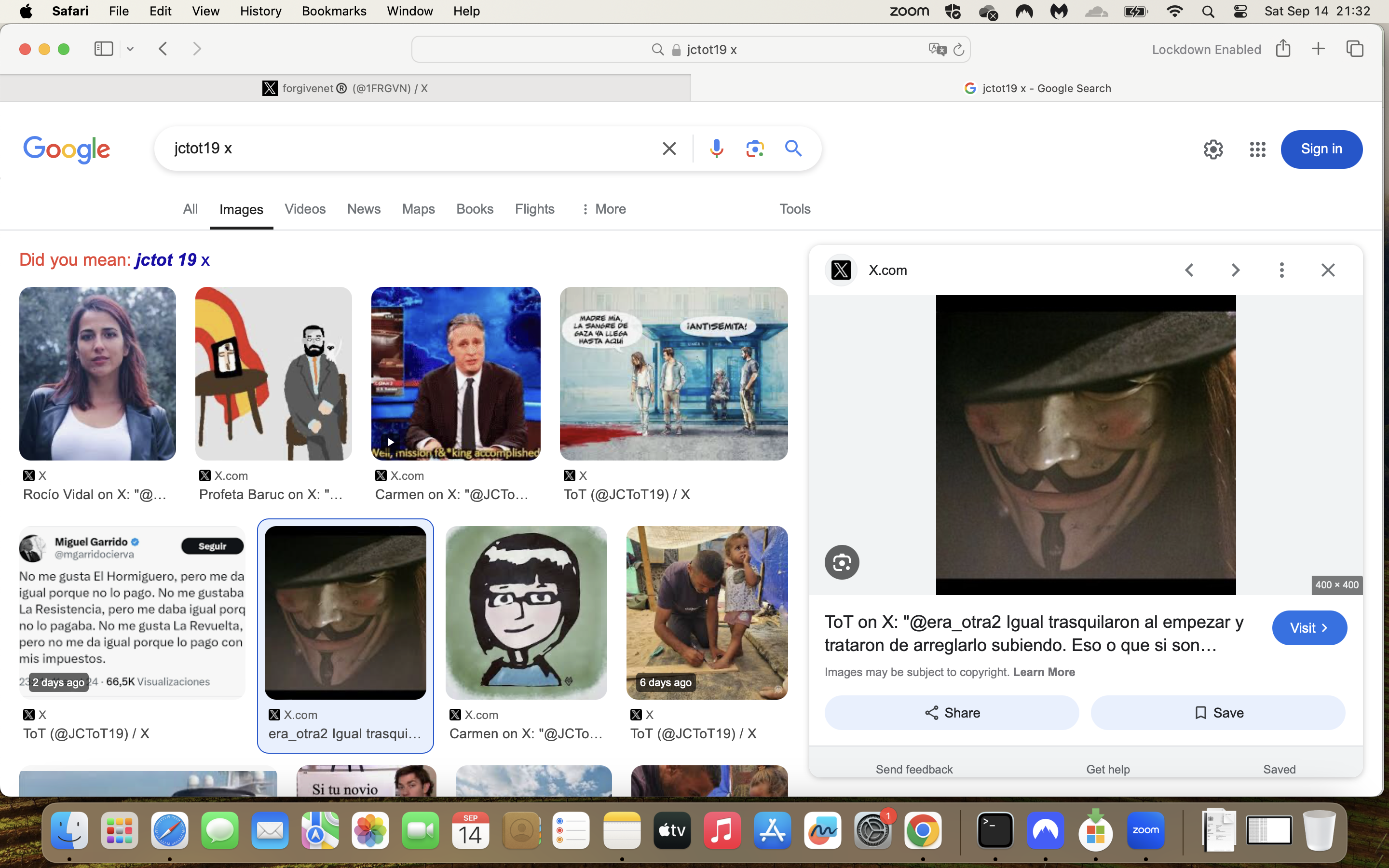
Task: Follow the 'jctot 19 x' suggestion link
Action: [x=172, y=260]
